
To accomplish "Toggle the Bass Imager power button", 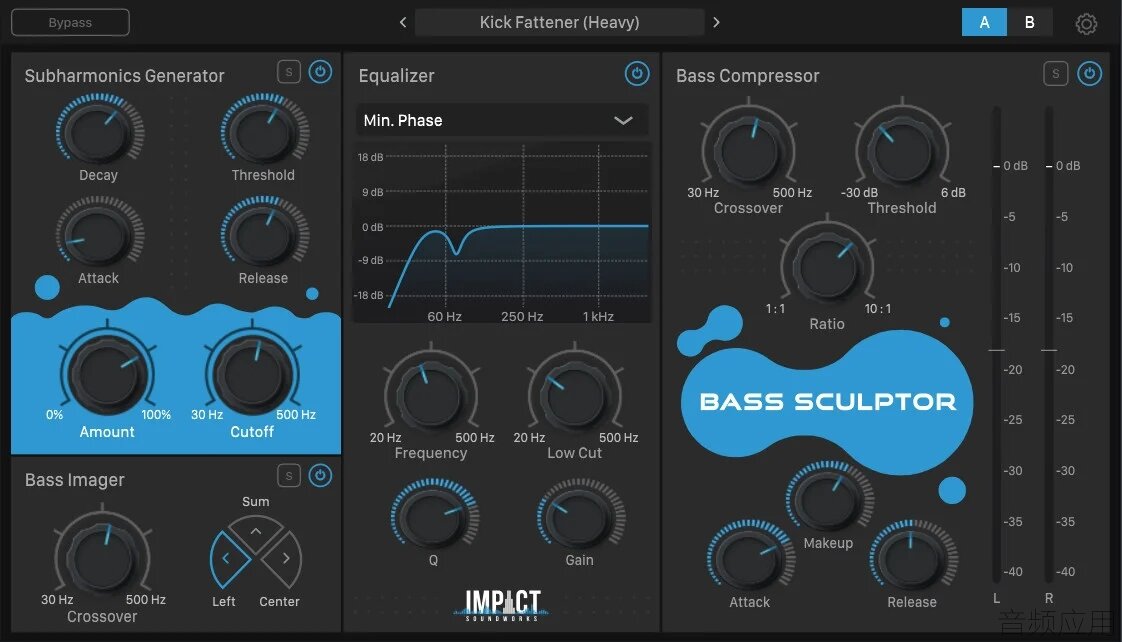I will coord(320,476).
